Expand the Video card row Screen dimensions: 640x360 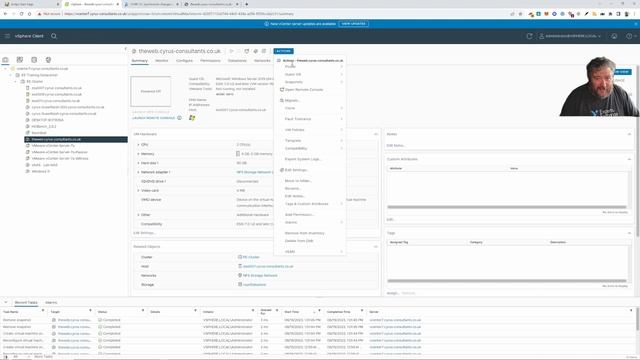tap(138, 191)
